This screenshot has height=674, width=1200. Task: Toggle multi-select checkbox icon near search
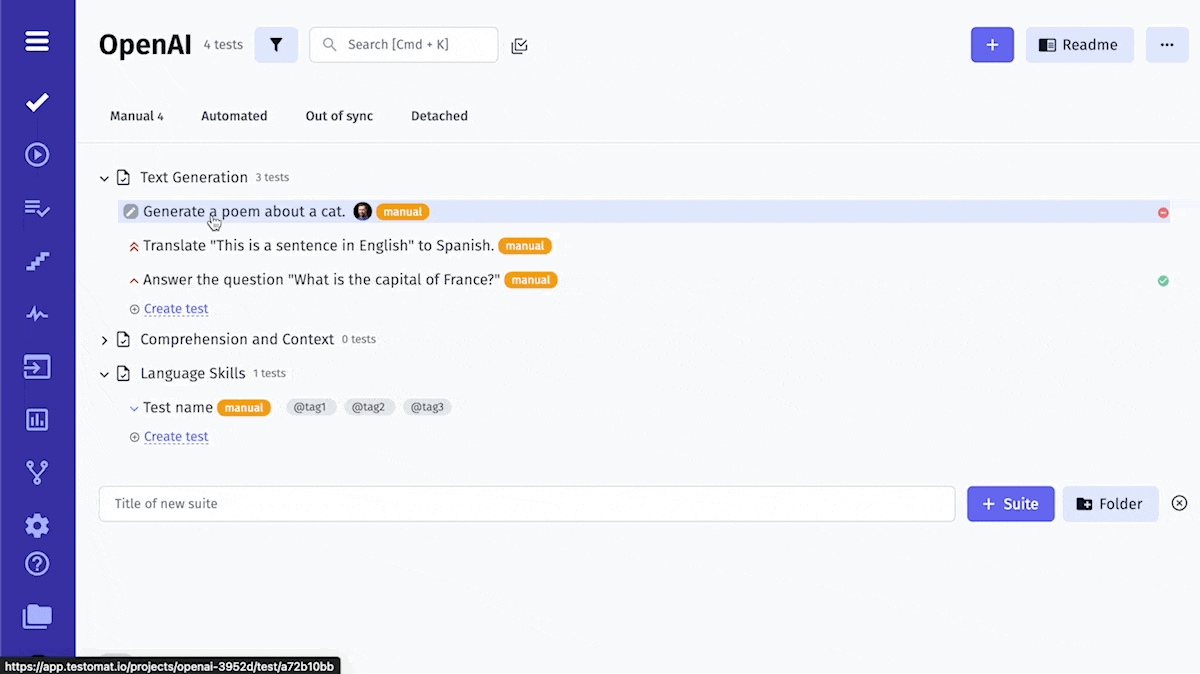pos(519,45)
